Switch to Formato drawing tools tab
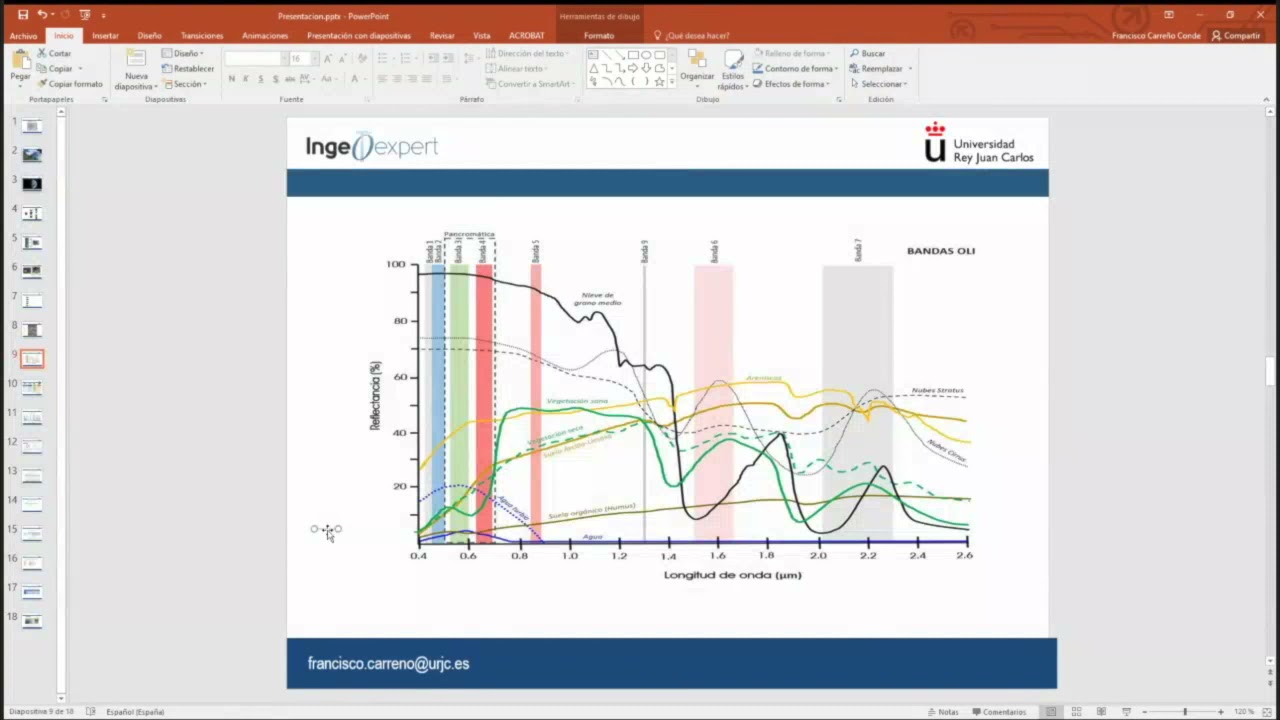The image size is (1280, 720). tap(599, 36)
